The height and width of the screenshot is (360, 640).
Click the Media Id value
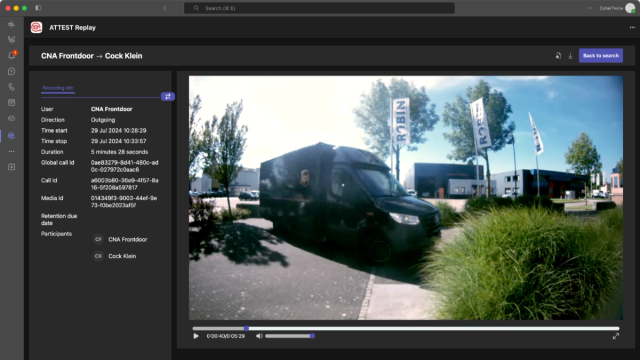(124, 202)
